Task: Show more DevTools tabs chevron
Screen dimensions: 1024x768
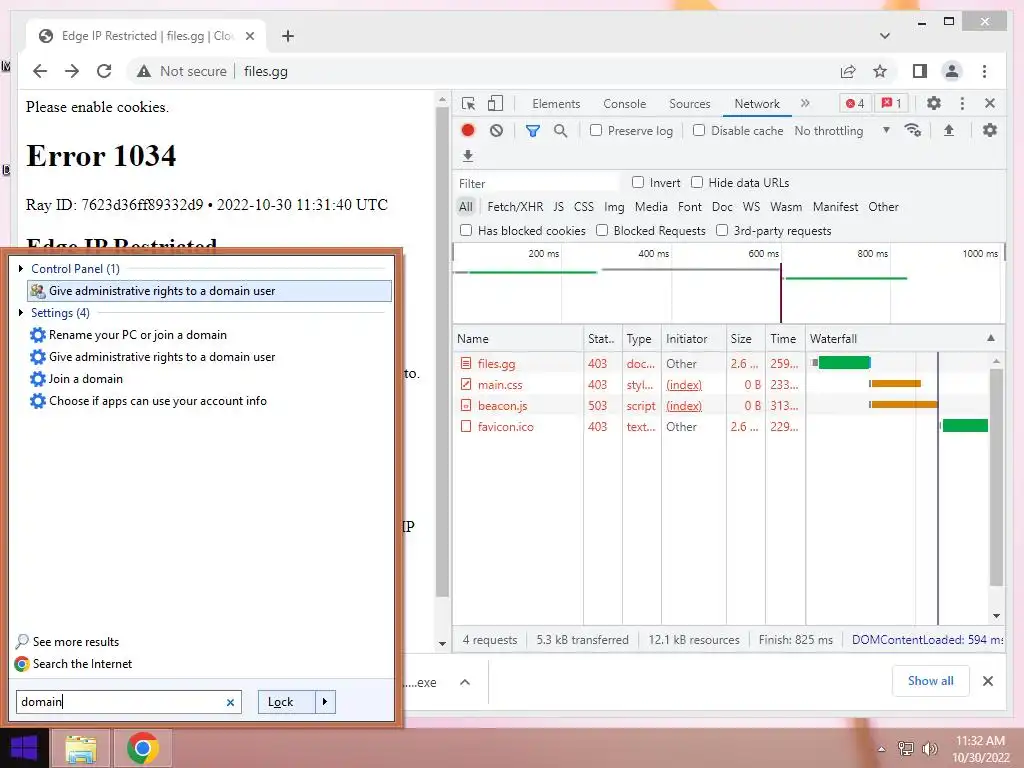Action: click(805, 103)
